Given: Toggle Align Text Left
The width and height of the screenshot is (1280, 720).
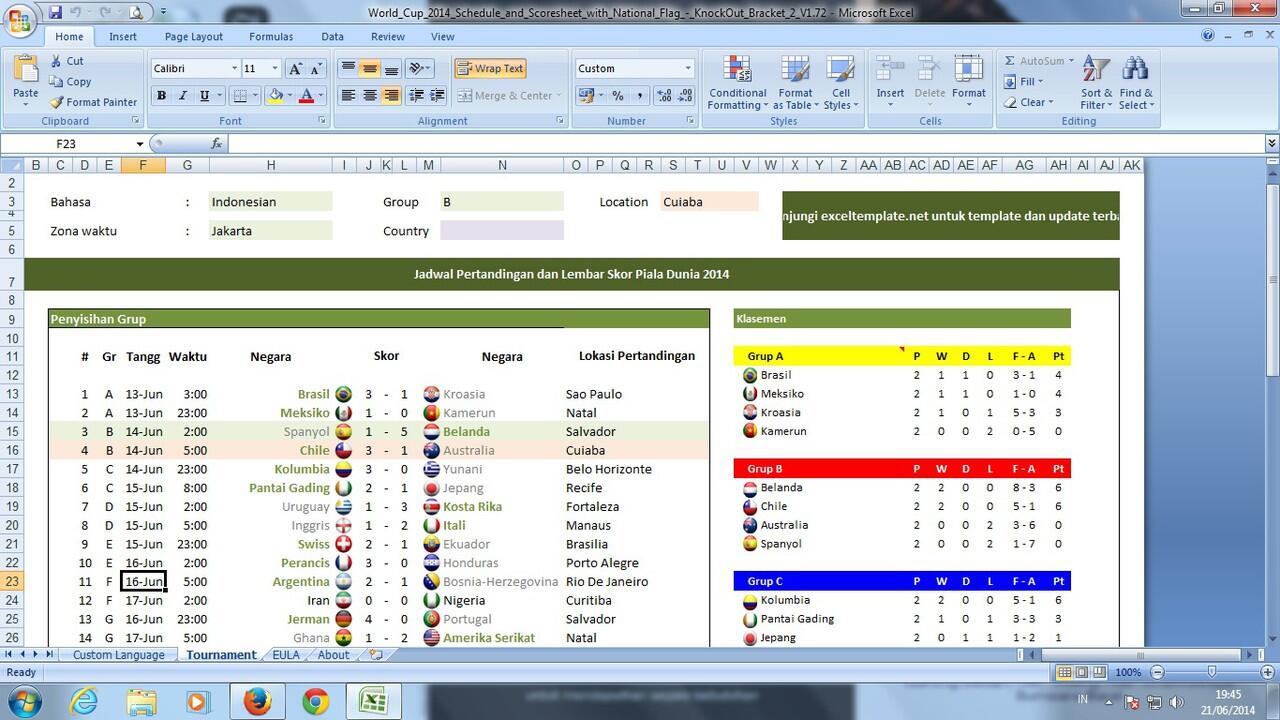Looking at the screenshot, I should 348,96.
